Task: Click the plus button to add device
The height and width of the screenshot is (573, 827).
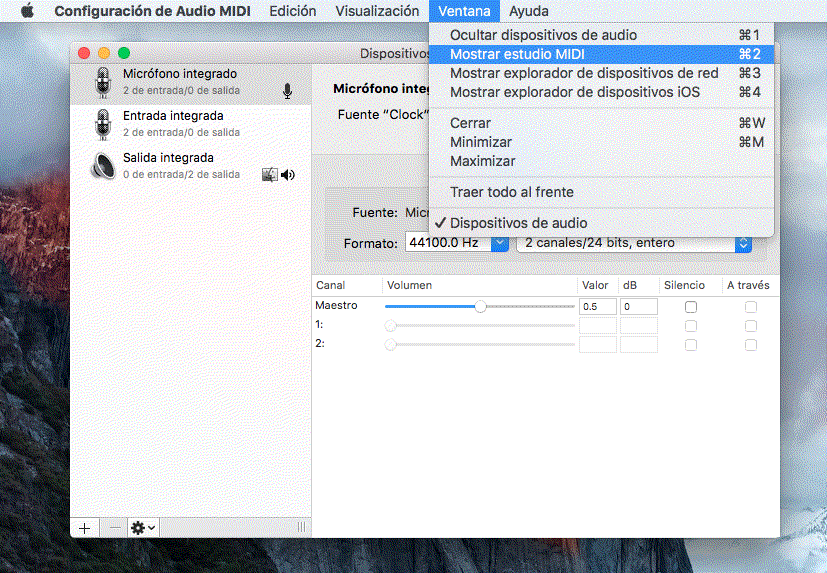Action: pyautogui.click(x=84, y=527)
